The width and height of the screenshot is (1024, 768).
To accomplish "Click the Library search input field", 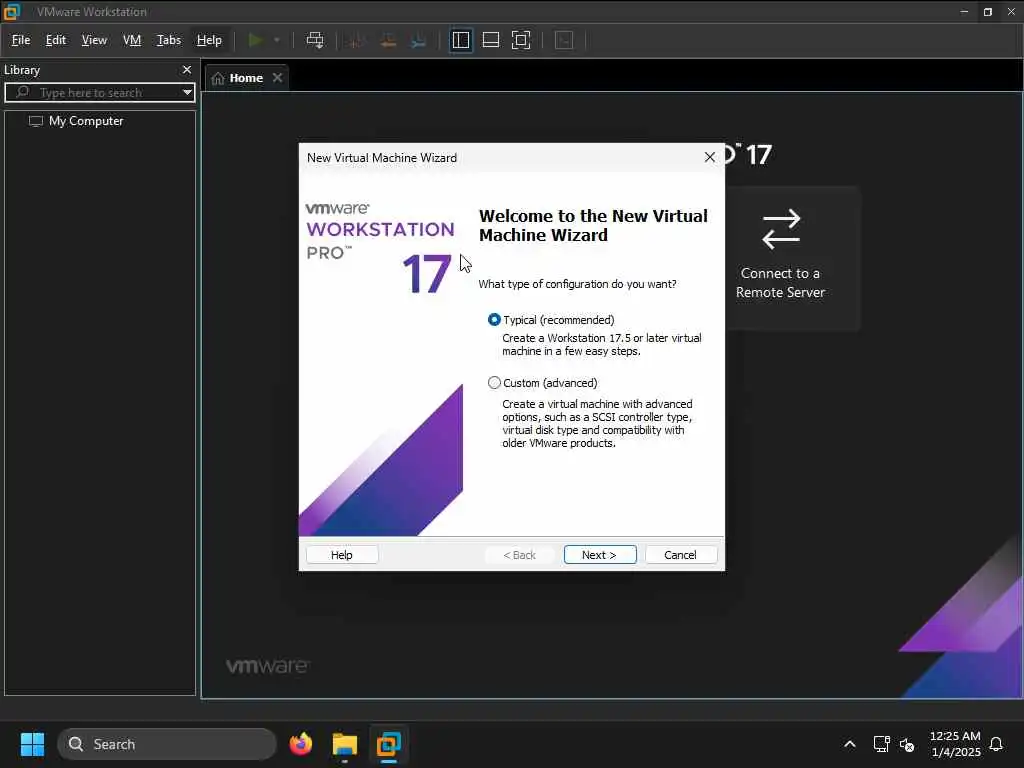I will coord(100,93).
